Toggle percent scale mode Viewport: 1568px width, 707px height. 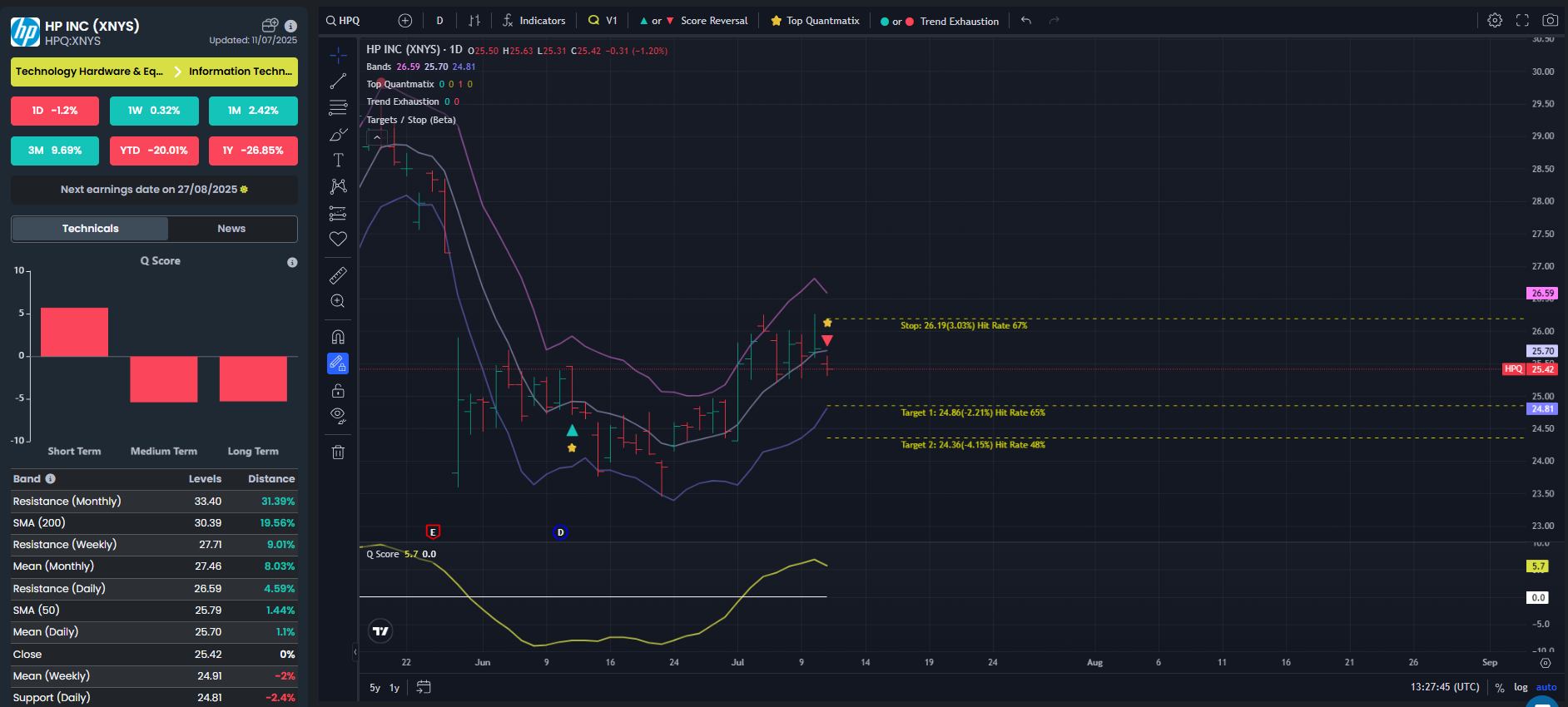click(x=1500, y=688)
